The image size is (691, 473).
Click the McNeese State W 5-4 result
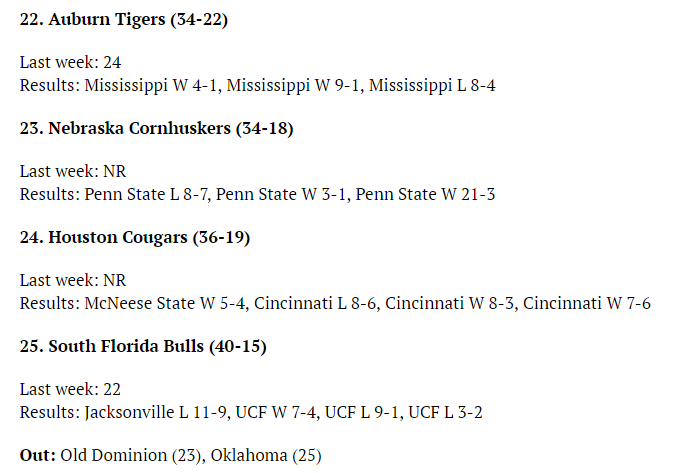click(x=165, y=303)
